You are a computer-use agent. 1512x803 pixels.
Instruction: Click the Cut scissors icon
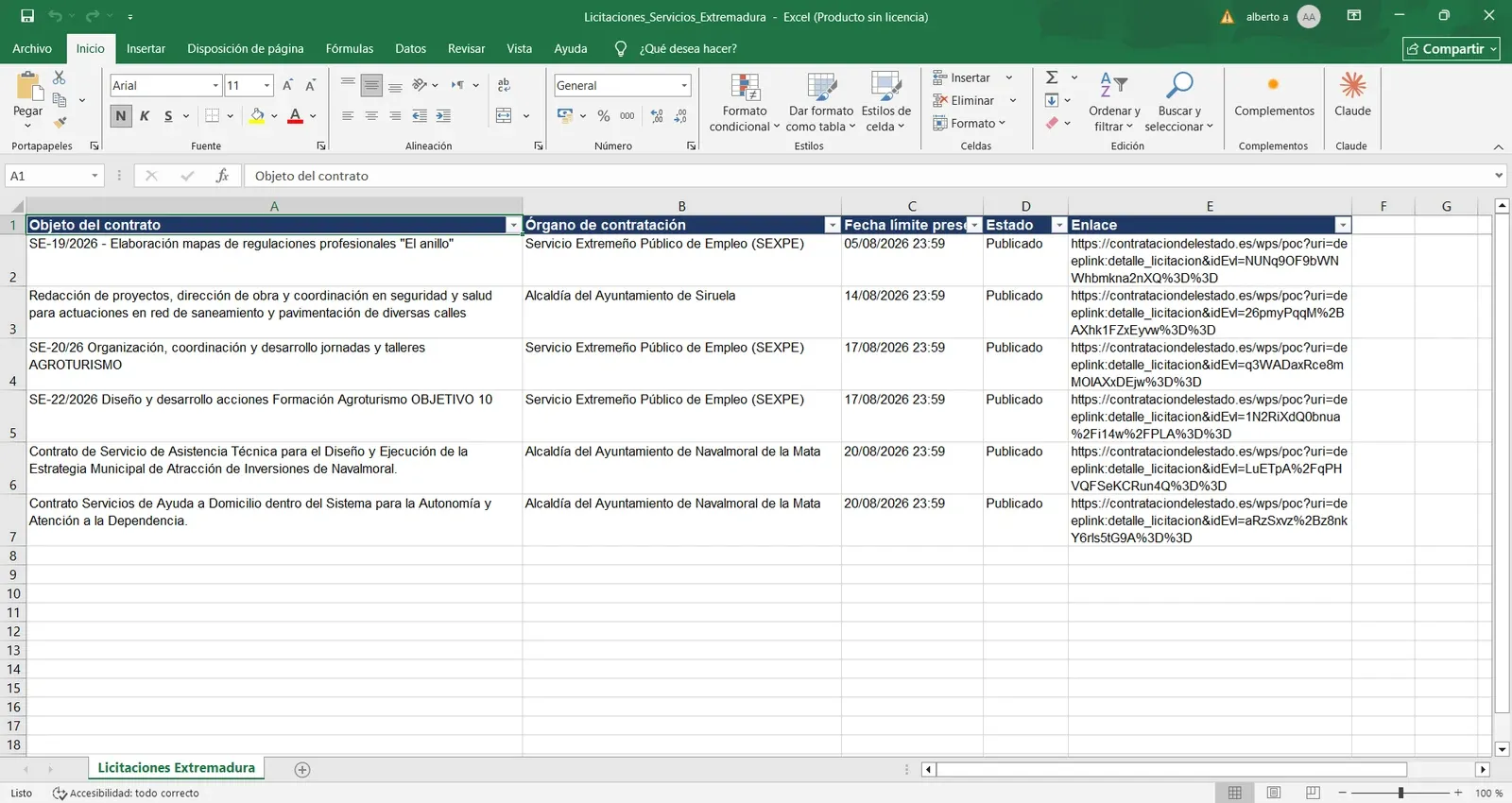(x=59, y=77)
